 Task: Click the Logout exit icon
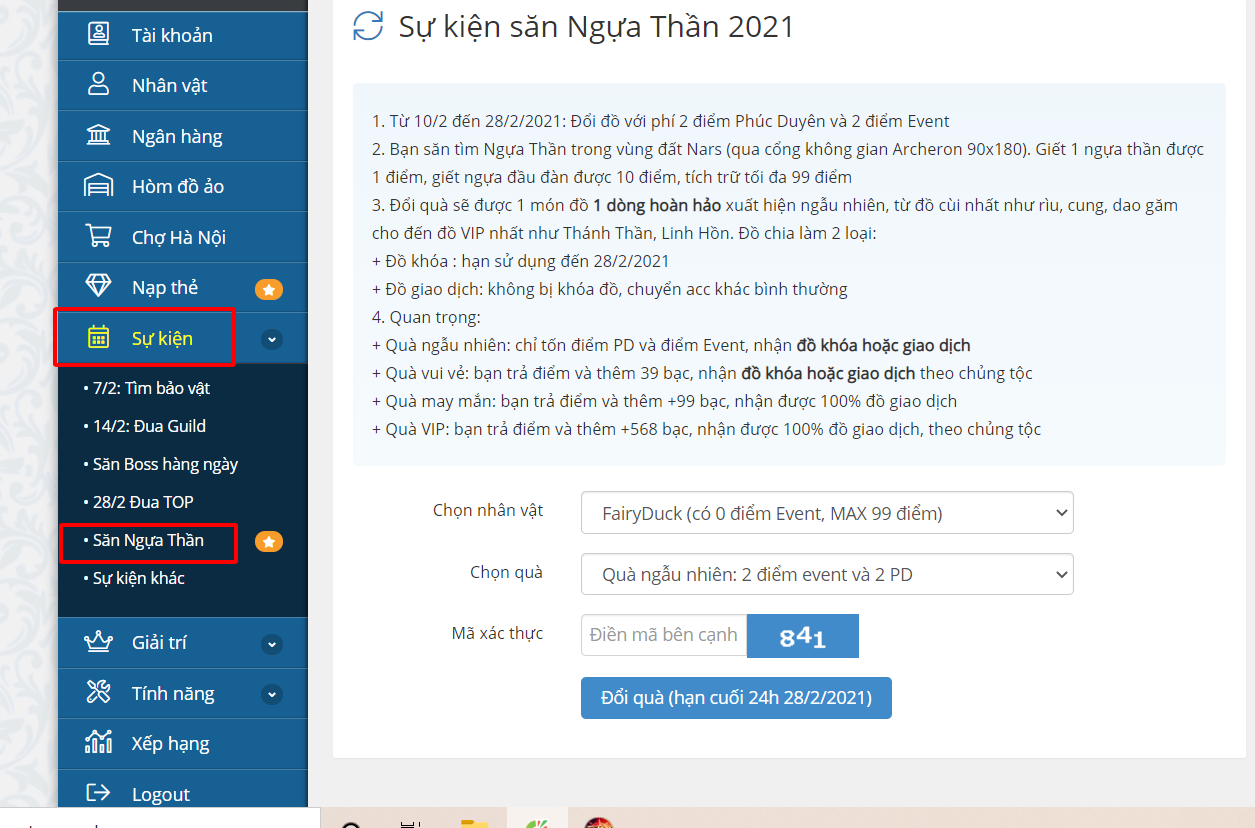pos(98,794)
